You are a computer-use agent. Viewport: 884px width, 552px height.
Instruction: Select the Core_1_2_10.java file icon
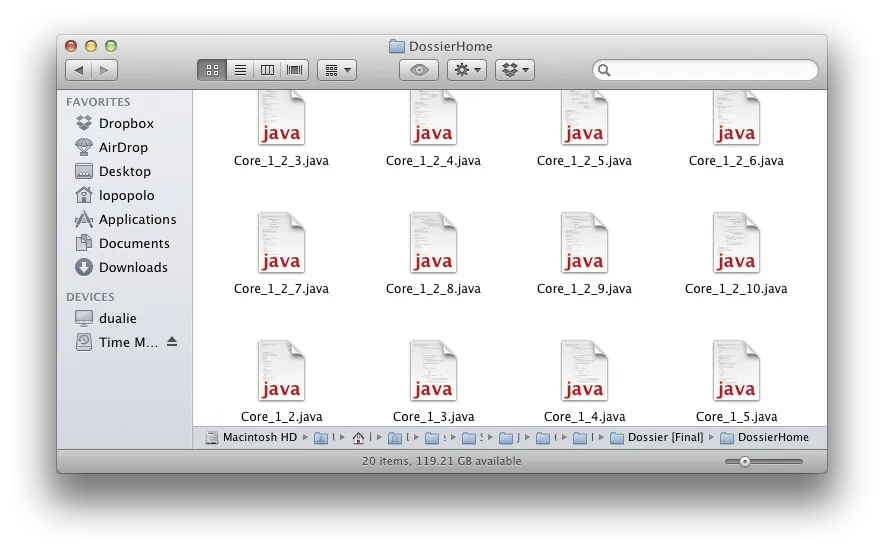[736, 242]
